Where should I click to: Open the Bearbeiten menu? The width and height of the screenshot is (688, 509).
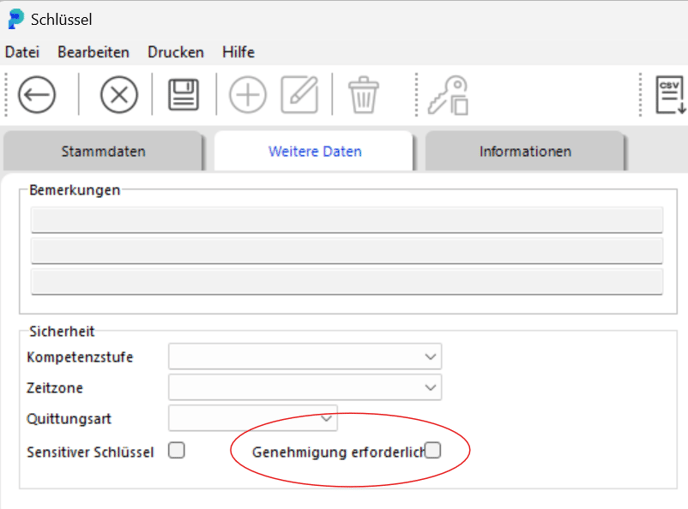point(93,52)
